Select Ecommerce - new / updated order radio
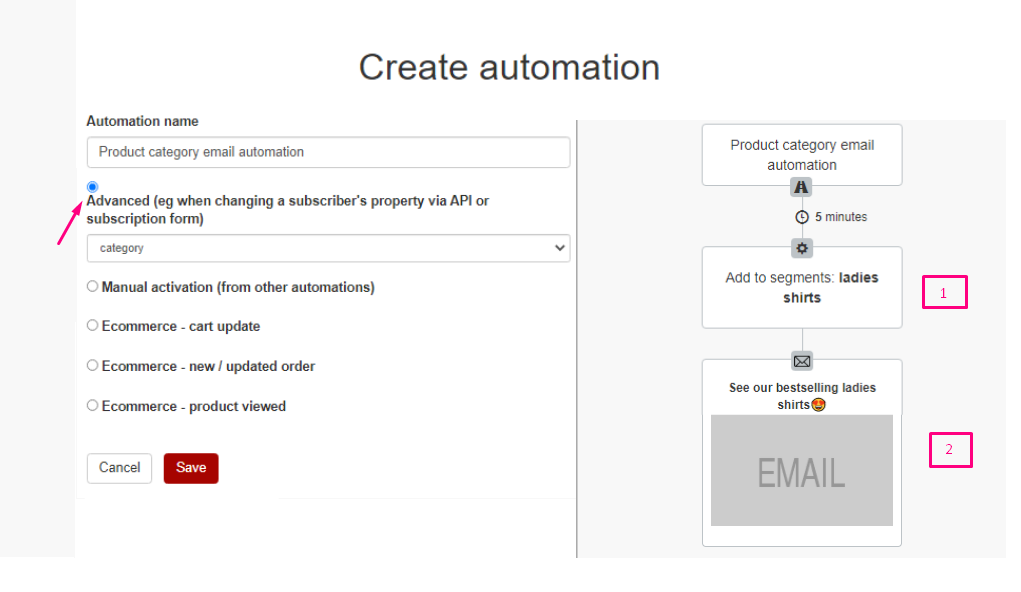The width and height of the screenshot is (1021, 592). tap(92, 365)
